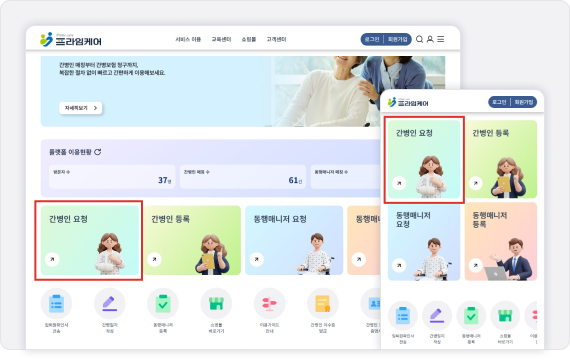
Task: Click the green checklist shortcut icon on desktop
Action: (x=163, y=304)
